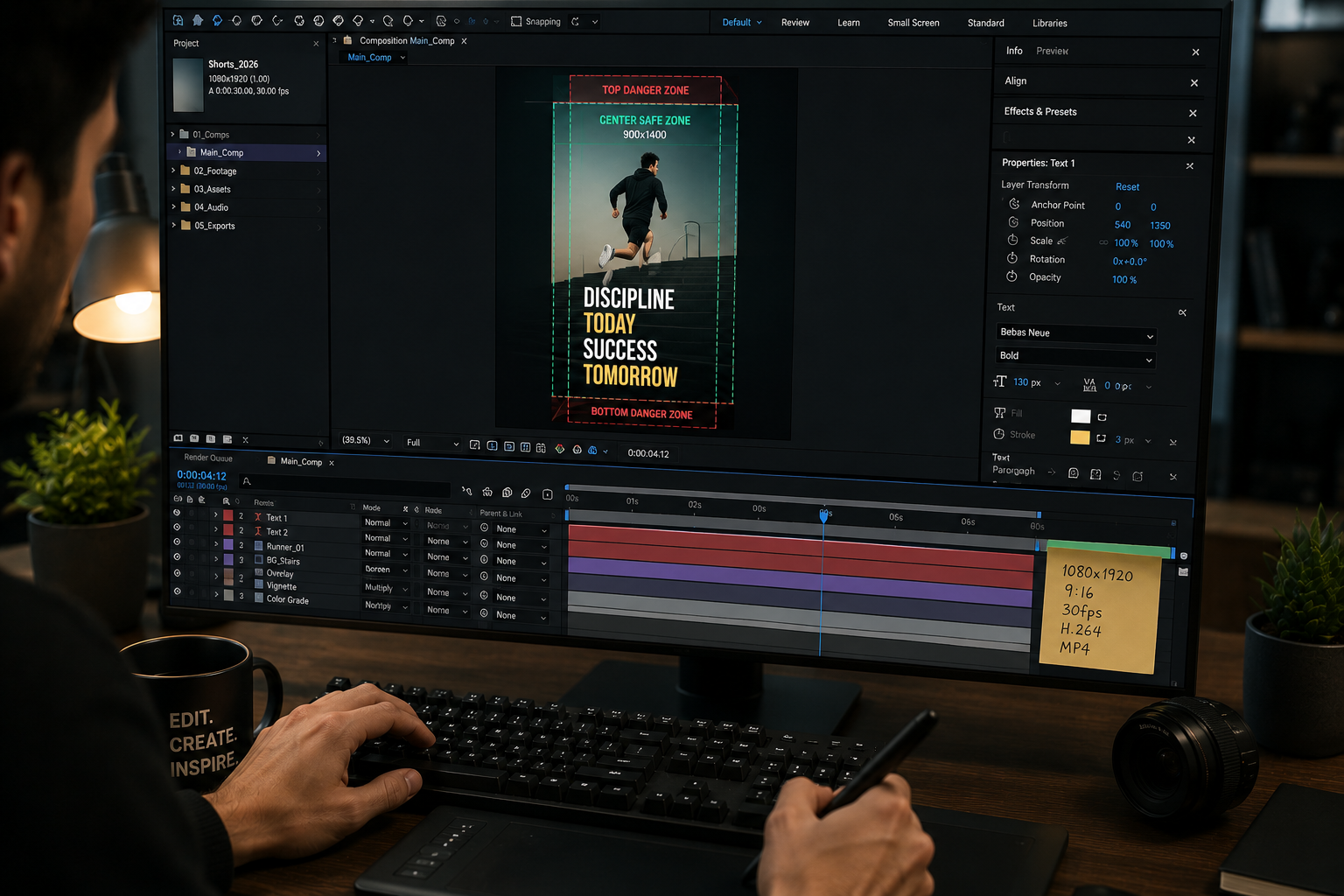Click the Shorts_2026 thumbnail in Project panel
1344x896 pixels.
click(x=188, y=85)
